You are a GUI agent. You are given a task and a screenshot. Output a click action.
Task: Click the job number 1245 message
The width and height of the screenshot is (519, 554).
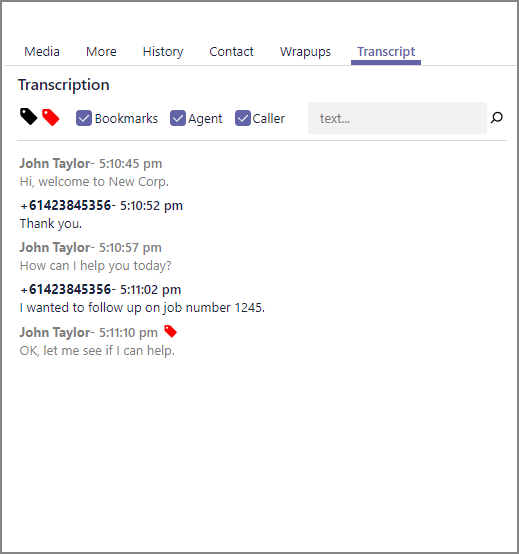142,308
